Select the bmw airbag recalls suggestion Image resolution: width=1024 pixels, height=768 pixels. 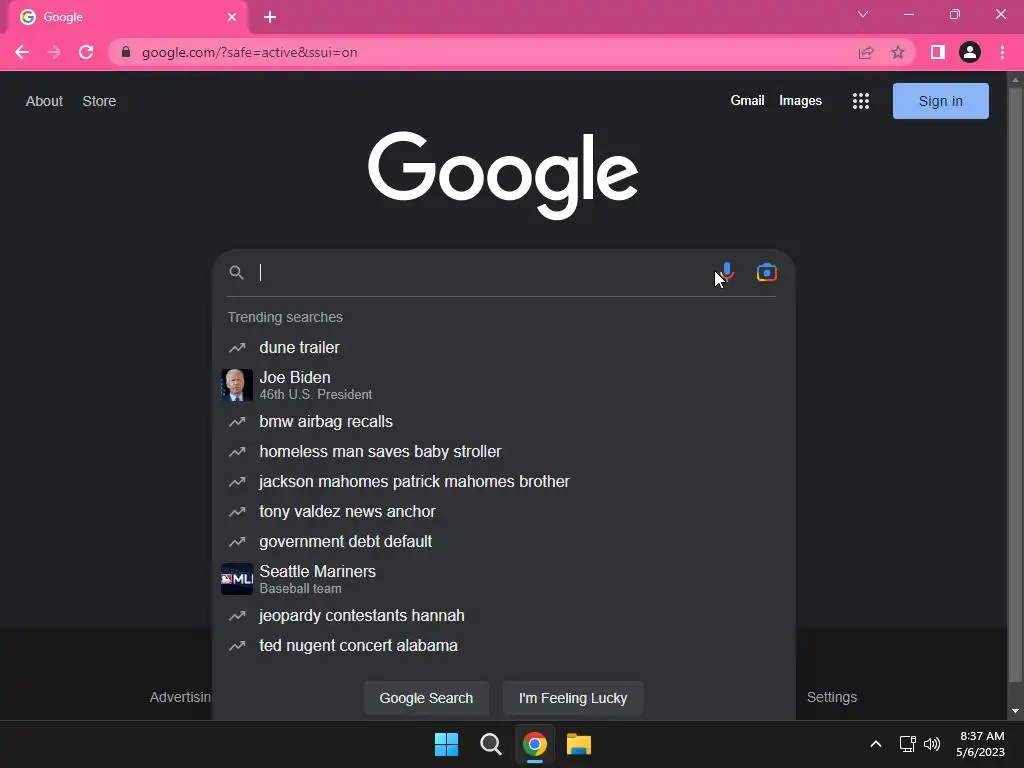pos(504,422)
